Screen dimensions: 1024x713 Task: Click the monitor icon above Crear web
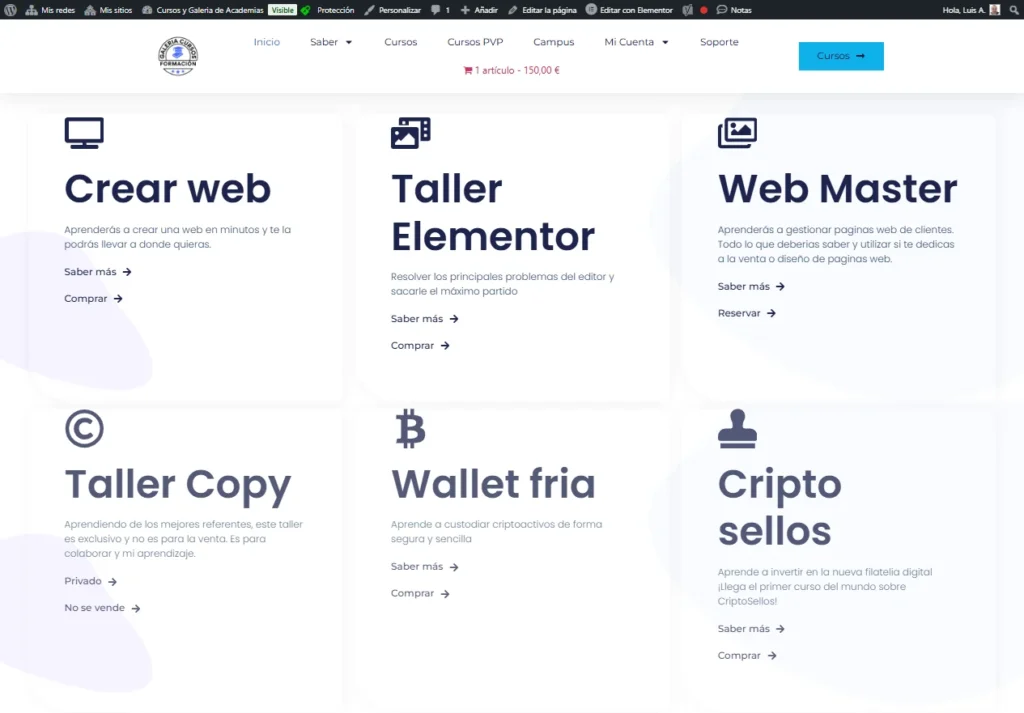click(x=84, y=133)
